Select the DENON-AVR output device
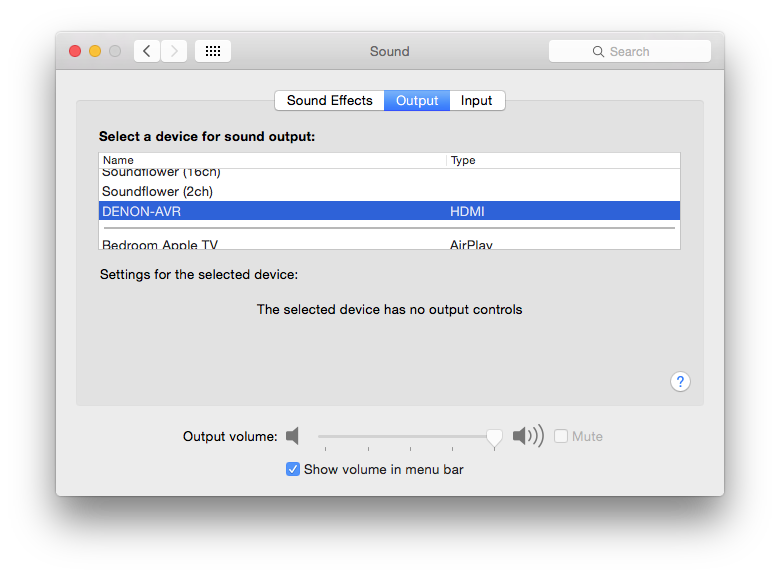The height and width of the screenshot is (576, 780). 389,212
